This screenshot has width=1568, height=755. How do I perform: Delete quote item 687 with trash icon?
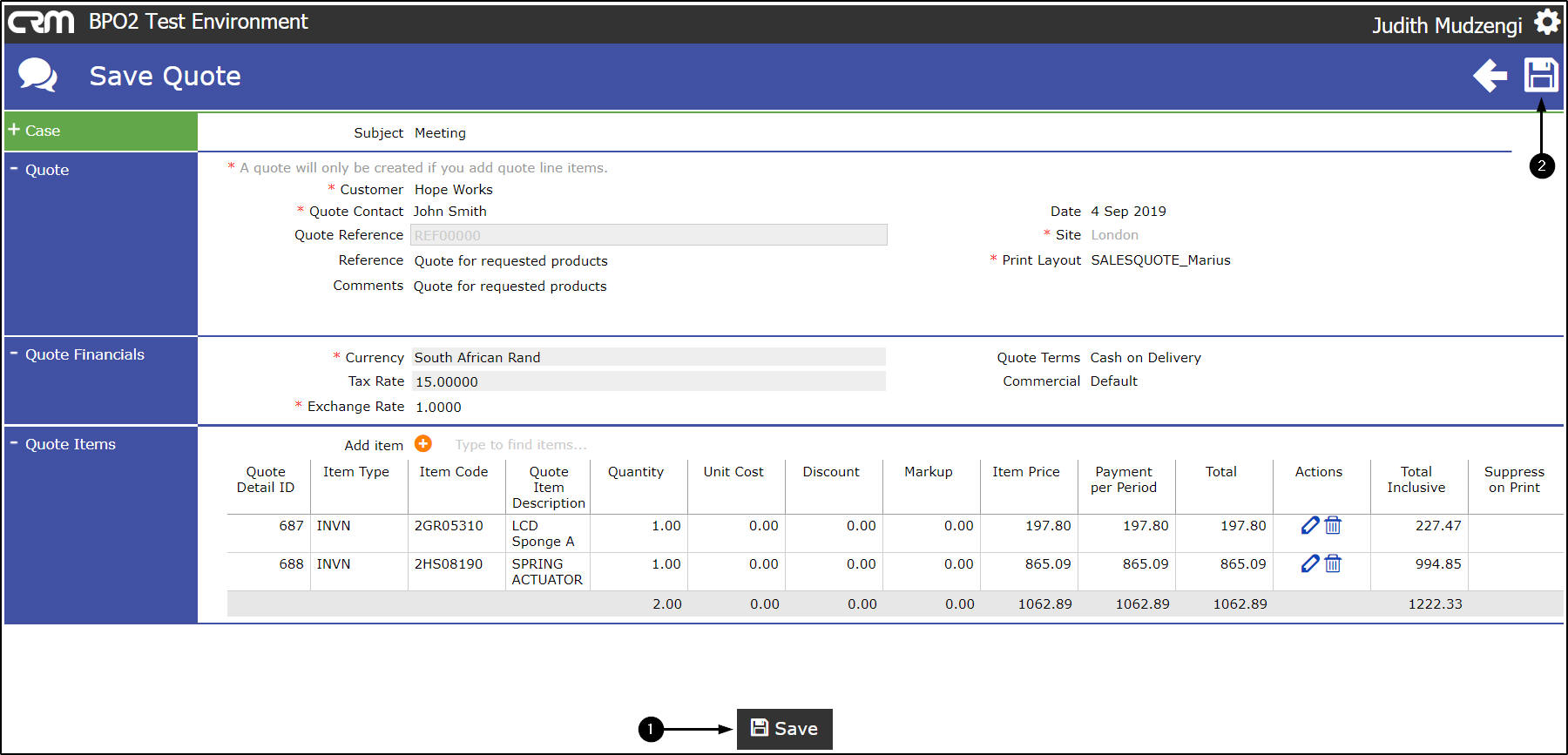pyautogui.click(x=1333, y=525)
